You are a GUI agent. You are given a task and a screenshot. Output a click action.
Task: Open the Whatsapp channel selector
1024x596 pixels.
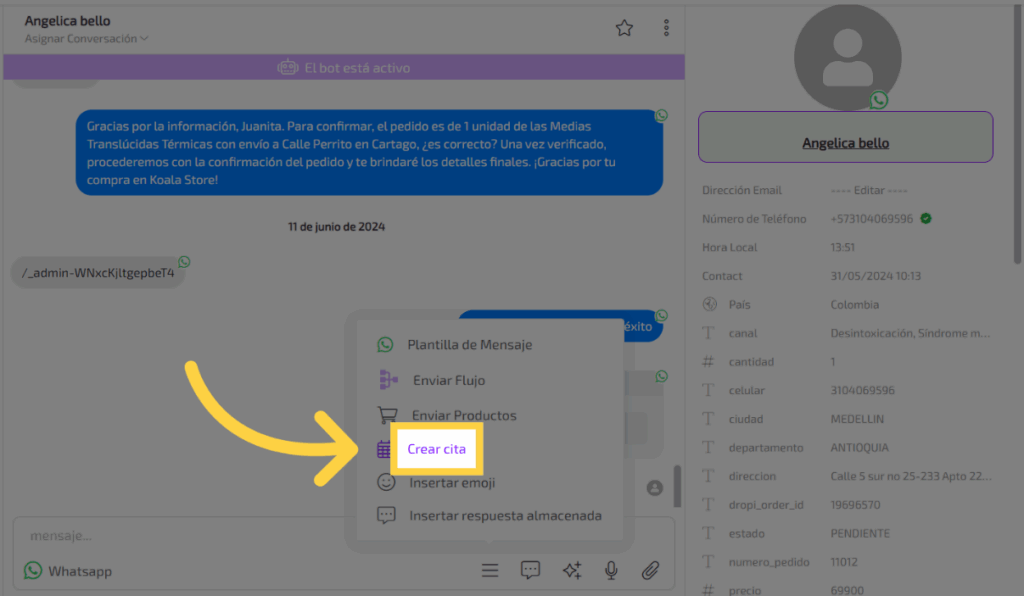tap(69, 571)
